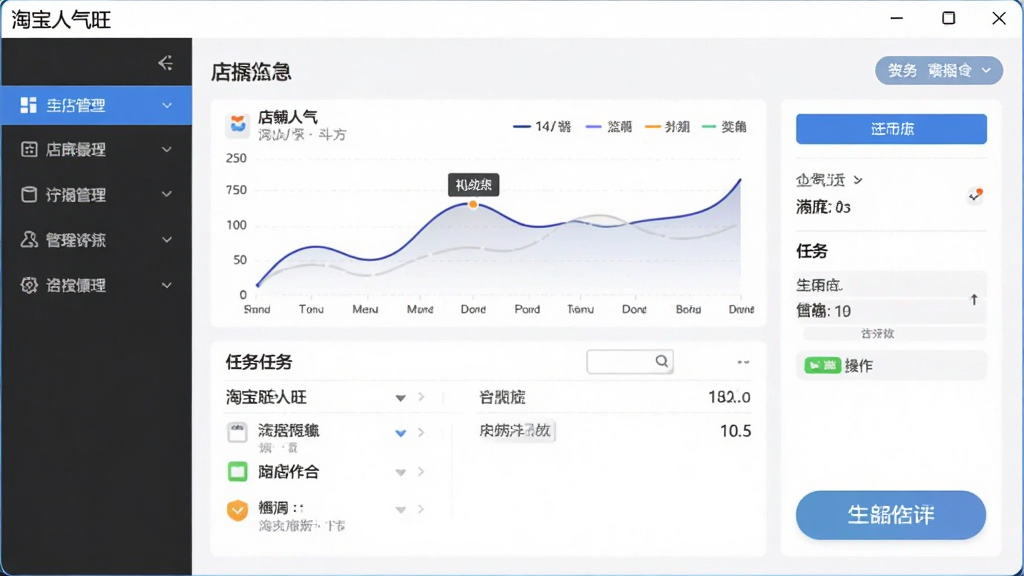Collapse the sidebar using the back arrow icon

(165, 63)
